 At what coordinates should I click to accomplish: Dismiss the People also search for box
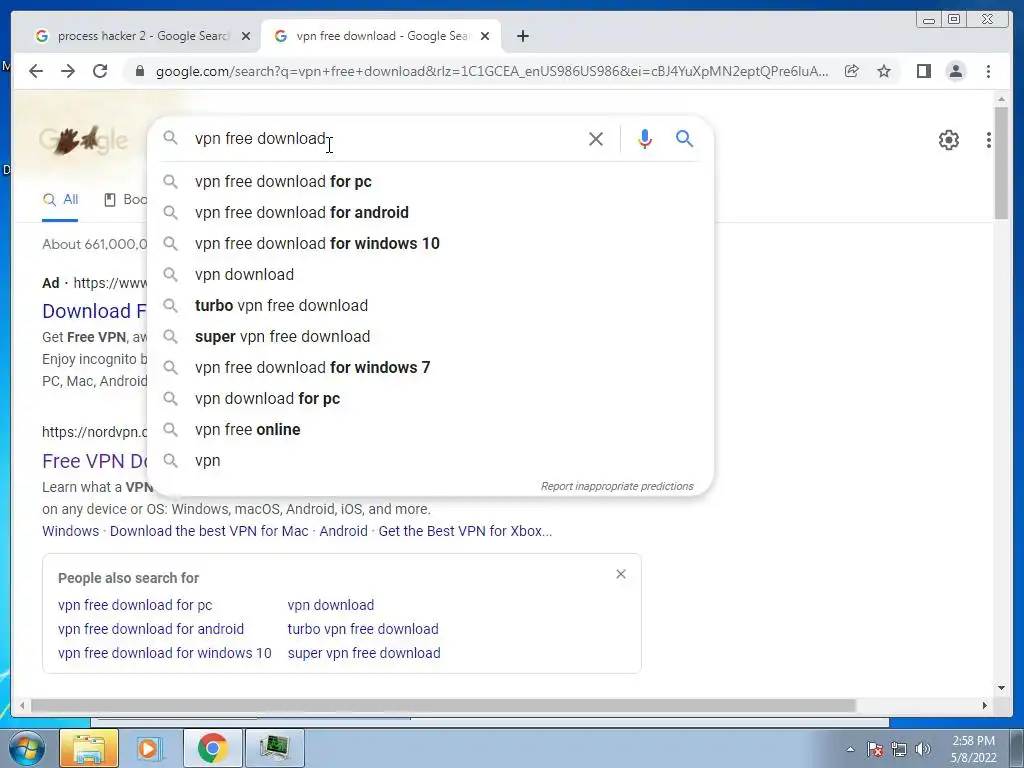620,574
